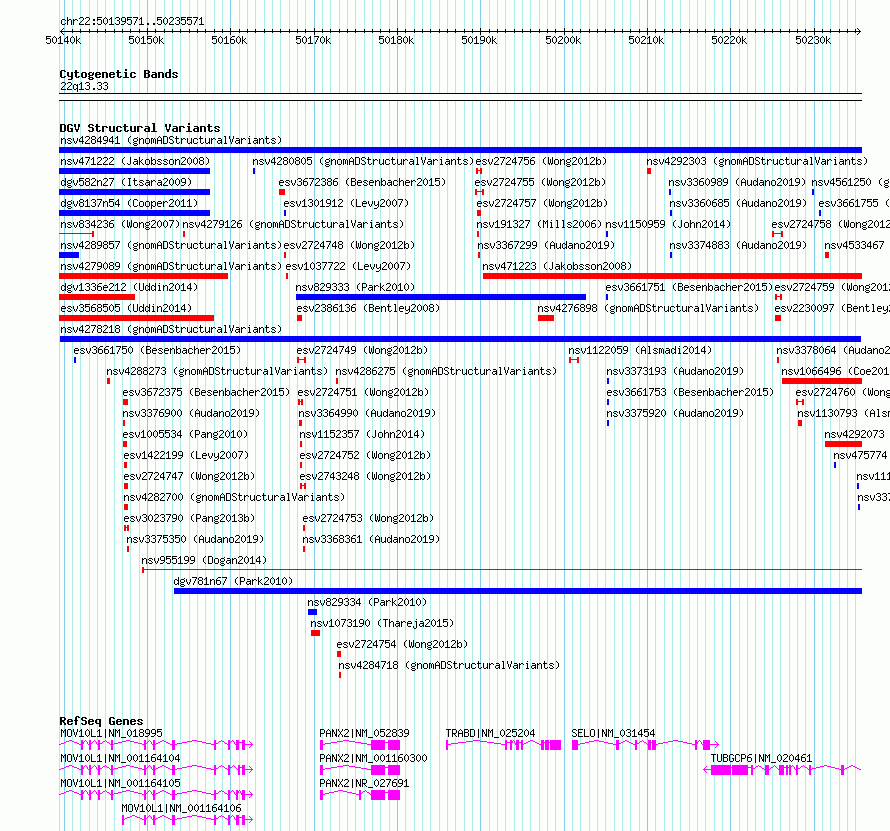Click esv1422199 (Levy2007) variant label
Viewport: 890px width, 831px height.
coord(186,455)
